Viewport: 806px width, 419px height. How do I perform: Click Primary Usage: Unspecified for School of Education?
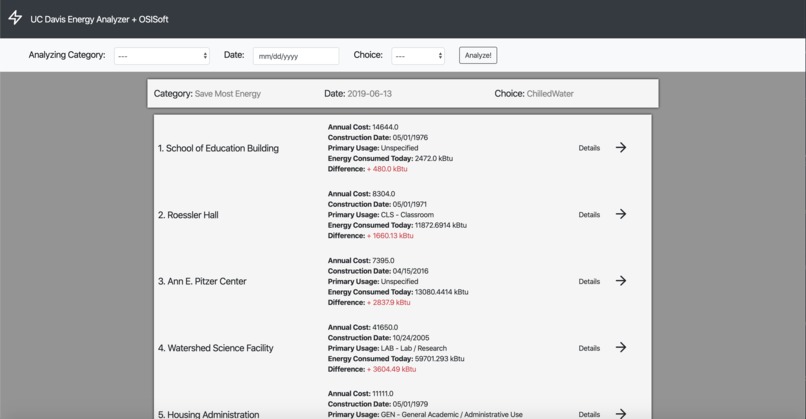tap(373, 148)
